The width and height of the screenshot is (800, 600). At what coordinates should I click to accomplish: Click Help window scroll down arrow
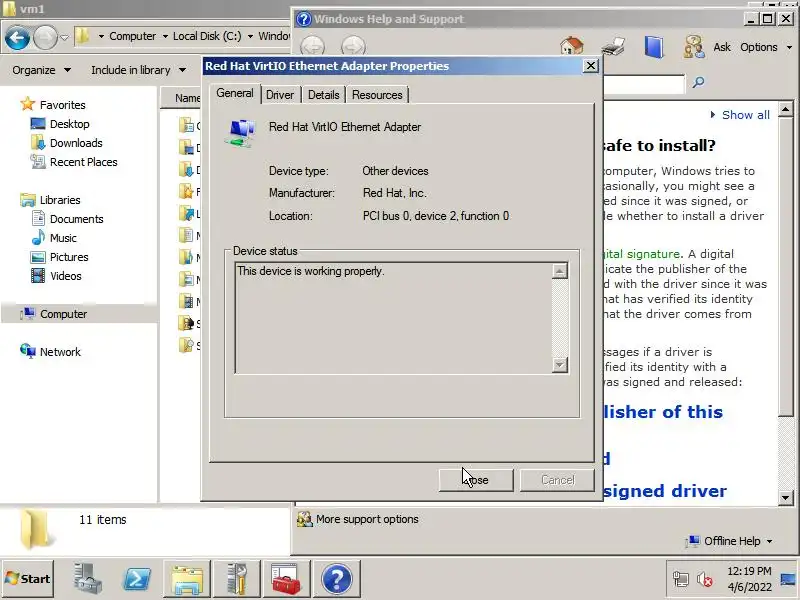[785, 496]
